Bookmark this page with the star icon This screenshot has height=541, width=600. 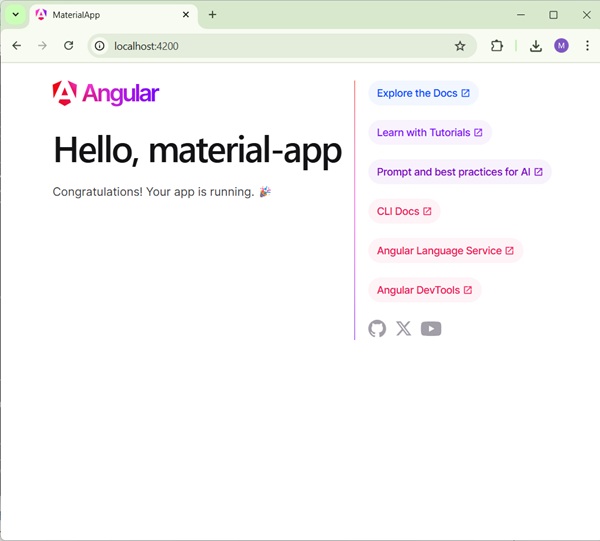[x=460, y=46]
